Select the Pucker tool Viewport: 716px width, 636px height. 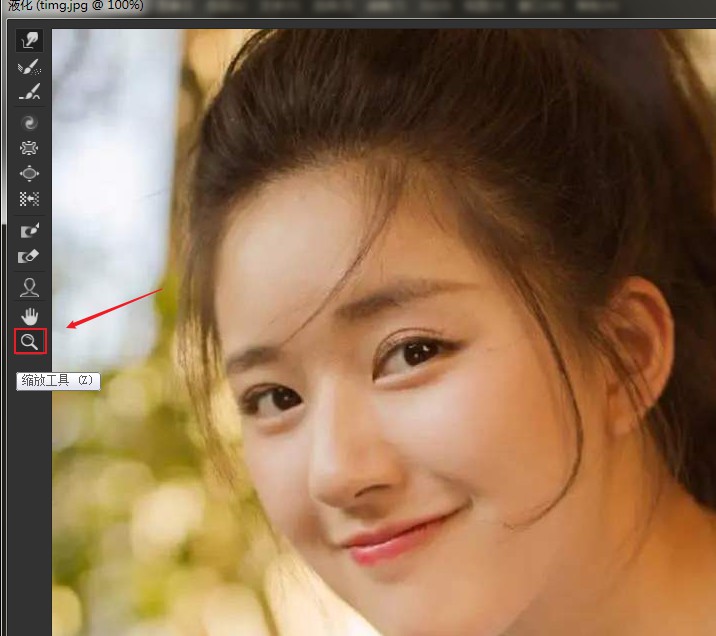(30, 148)
